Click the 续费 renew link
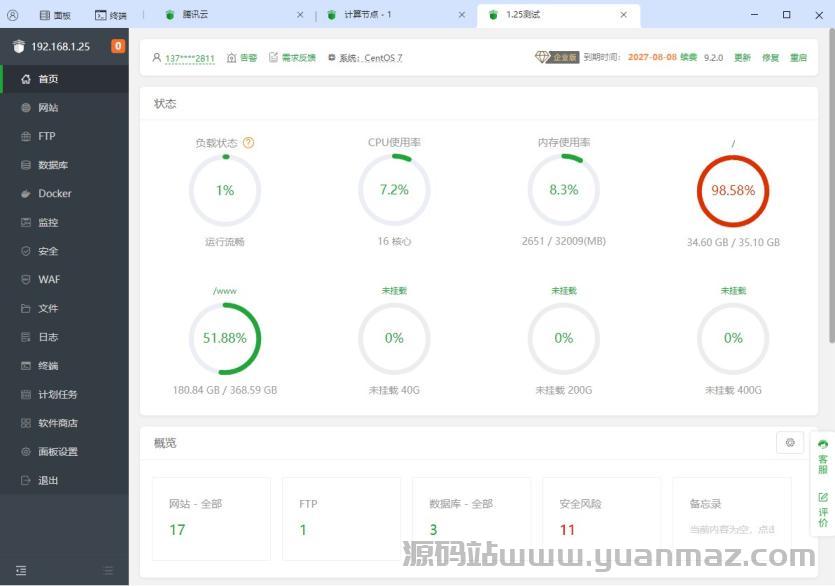Image resolution: width=835 pixels, height=586 pixels. [x=689, y=57]
